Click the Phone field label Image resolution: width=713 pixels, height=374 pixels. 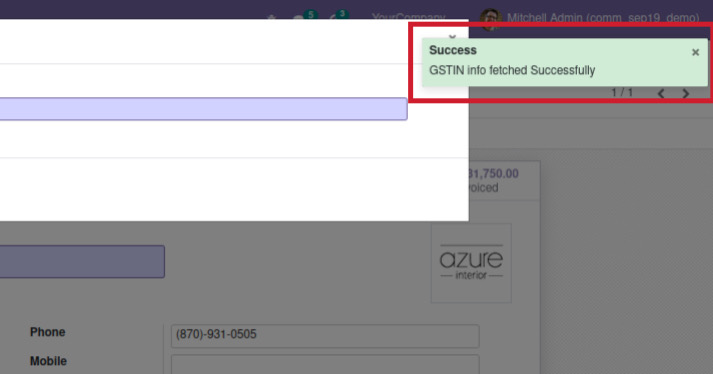[48, 332]
